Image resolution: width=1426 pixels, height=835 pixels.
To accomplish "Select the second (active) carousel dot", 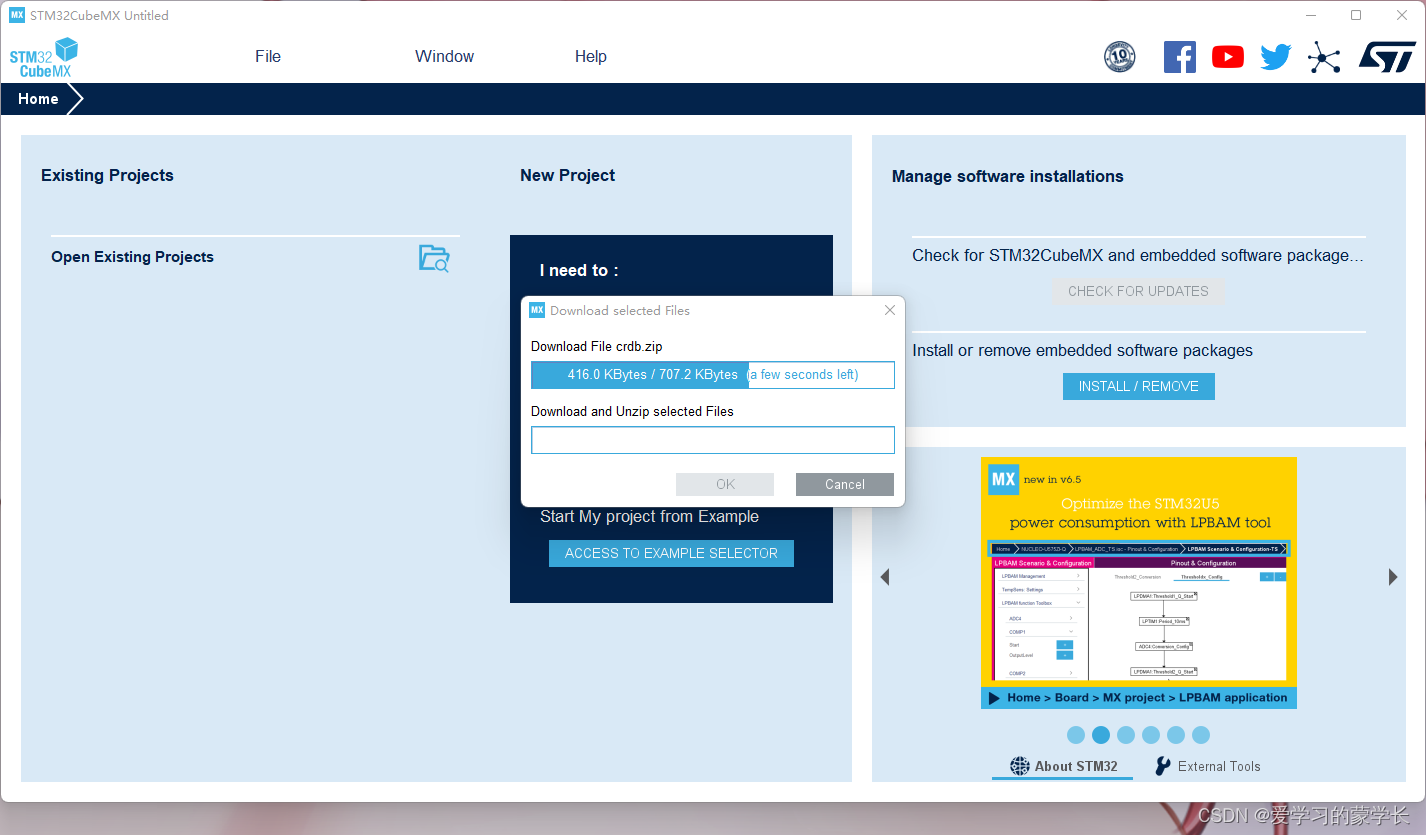I will pos(1101,735).
